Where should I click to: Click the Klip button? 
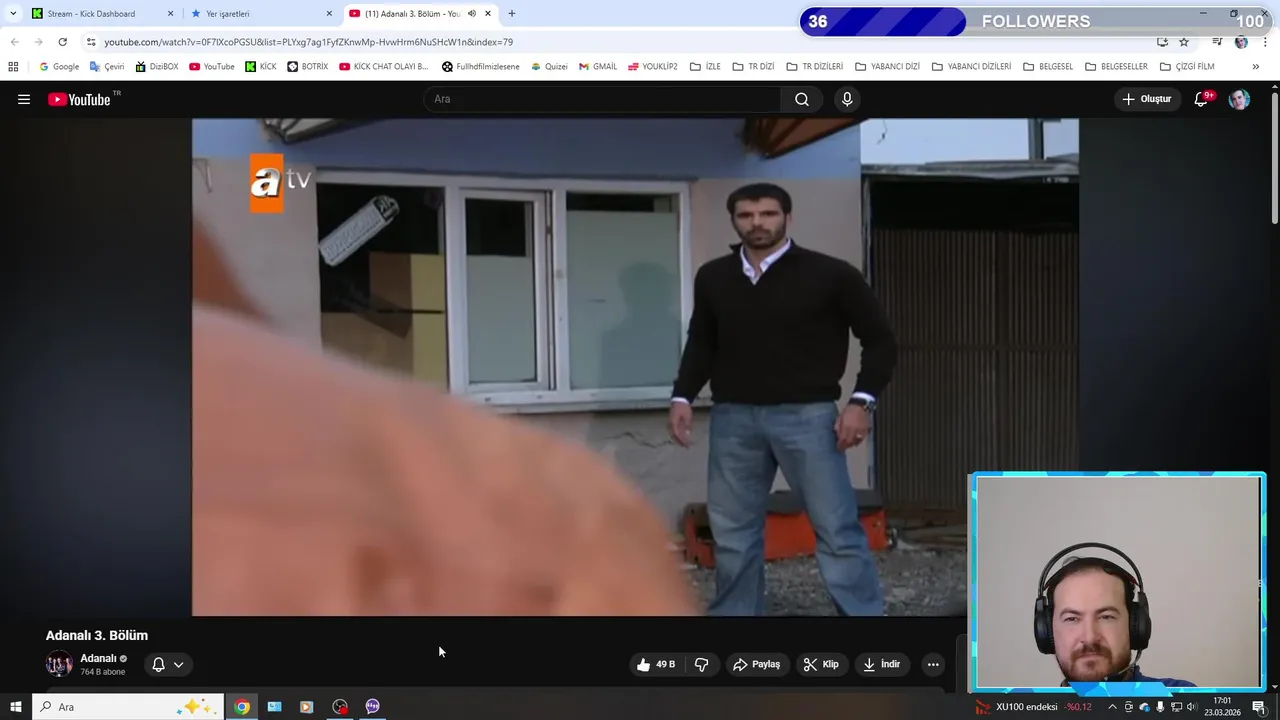pos(821,664)
